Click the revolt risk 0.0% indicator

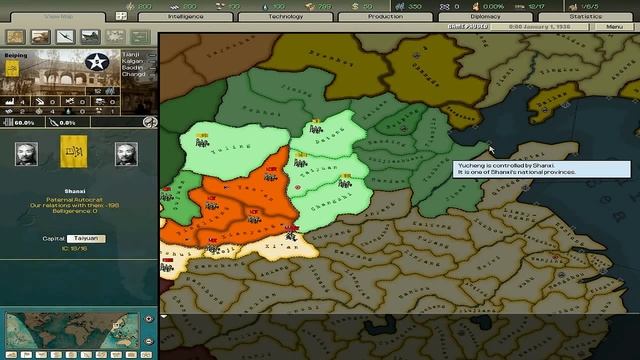point(62,122)
